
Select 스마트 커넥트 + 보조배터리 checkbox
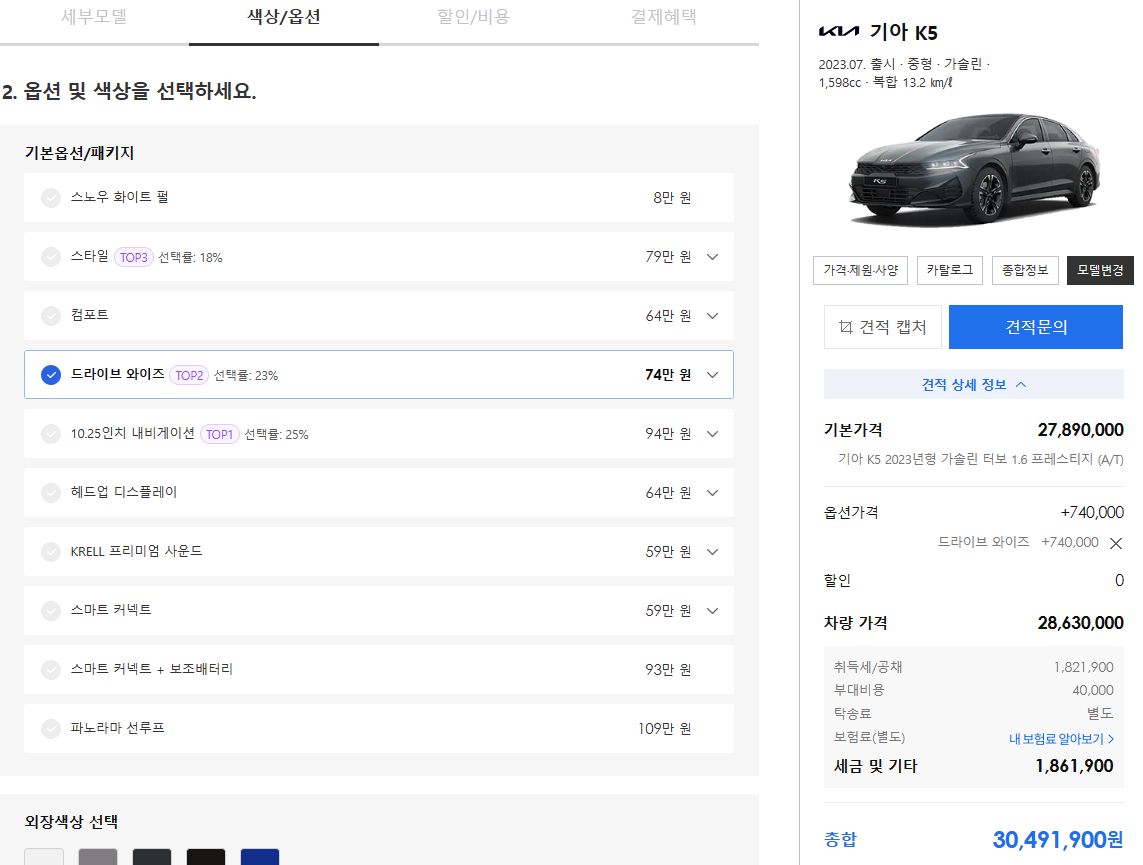(x=50, y=670)
